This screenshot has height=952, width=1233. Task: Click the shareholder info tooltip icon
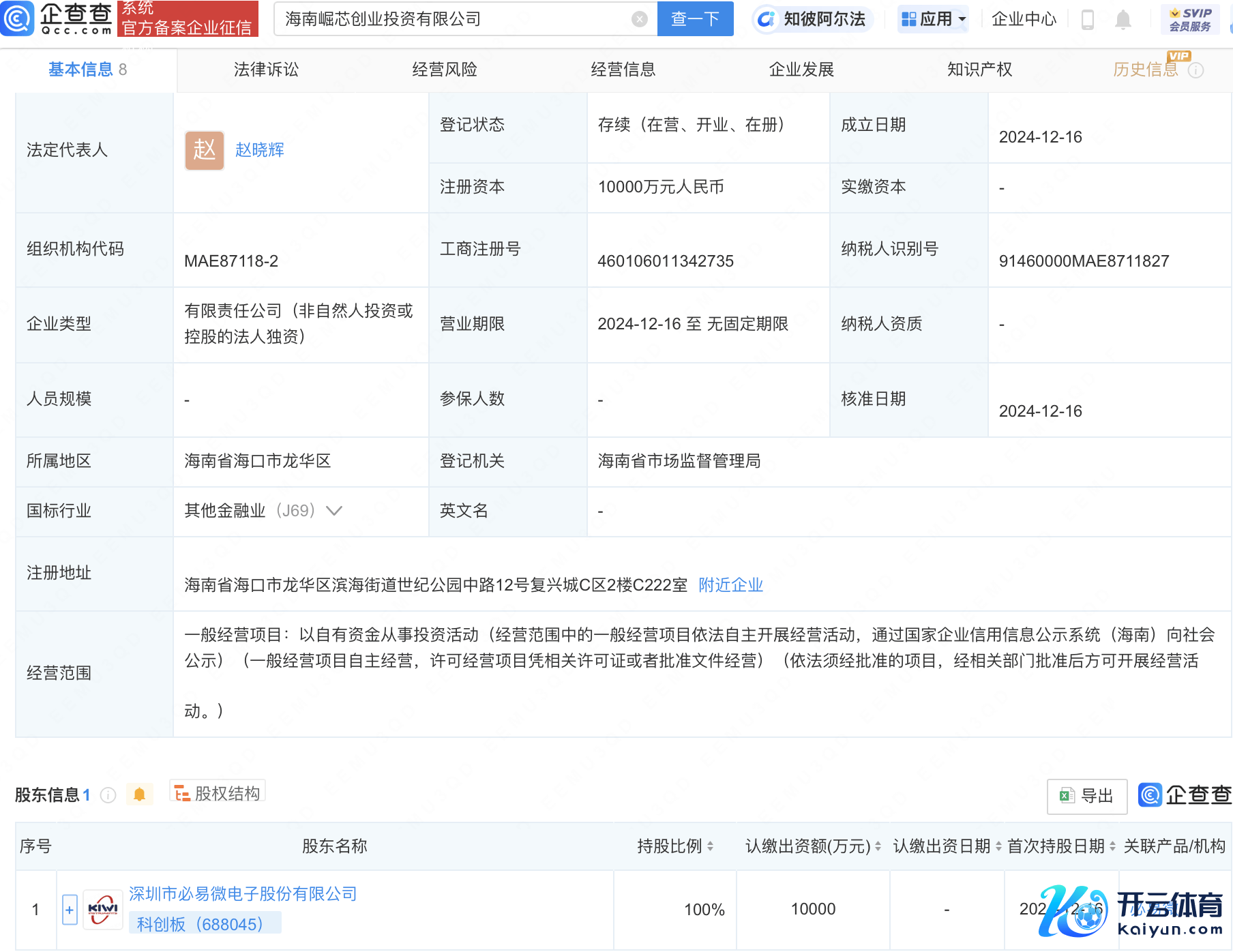(108, 795)
